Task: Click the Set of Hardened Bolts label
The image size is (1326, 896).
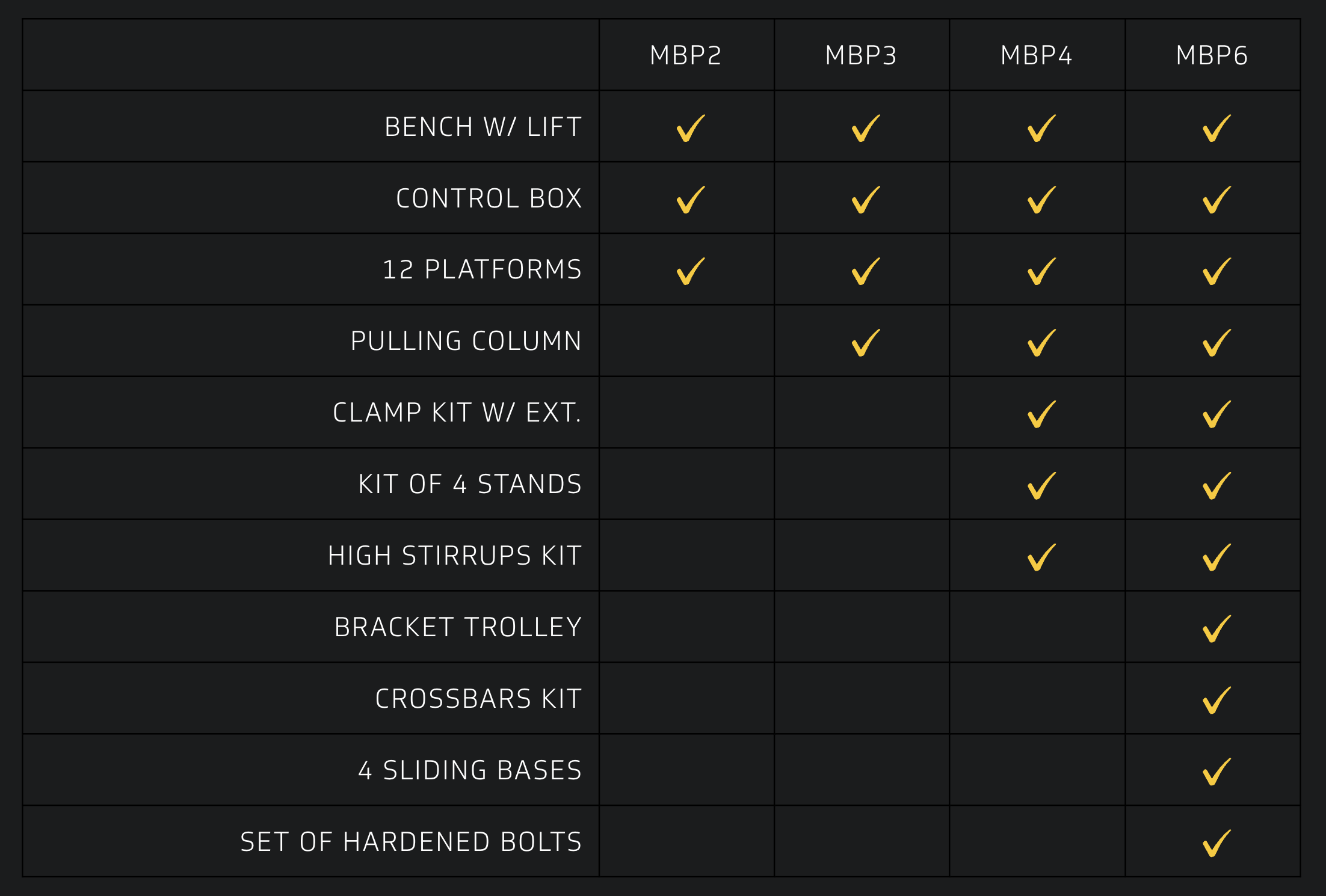Action: coord(411,842)
